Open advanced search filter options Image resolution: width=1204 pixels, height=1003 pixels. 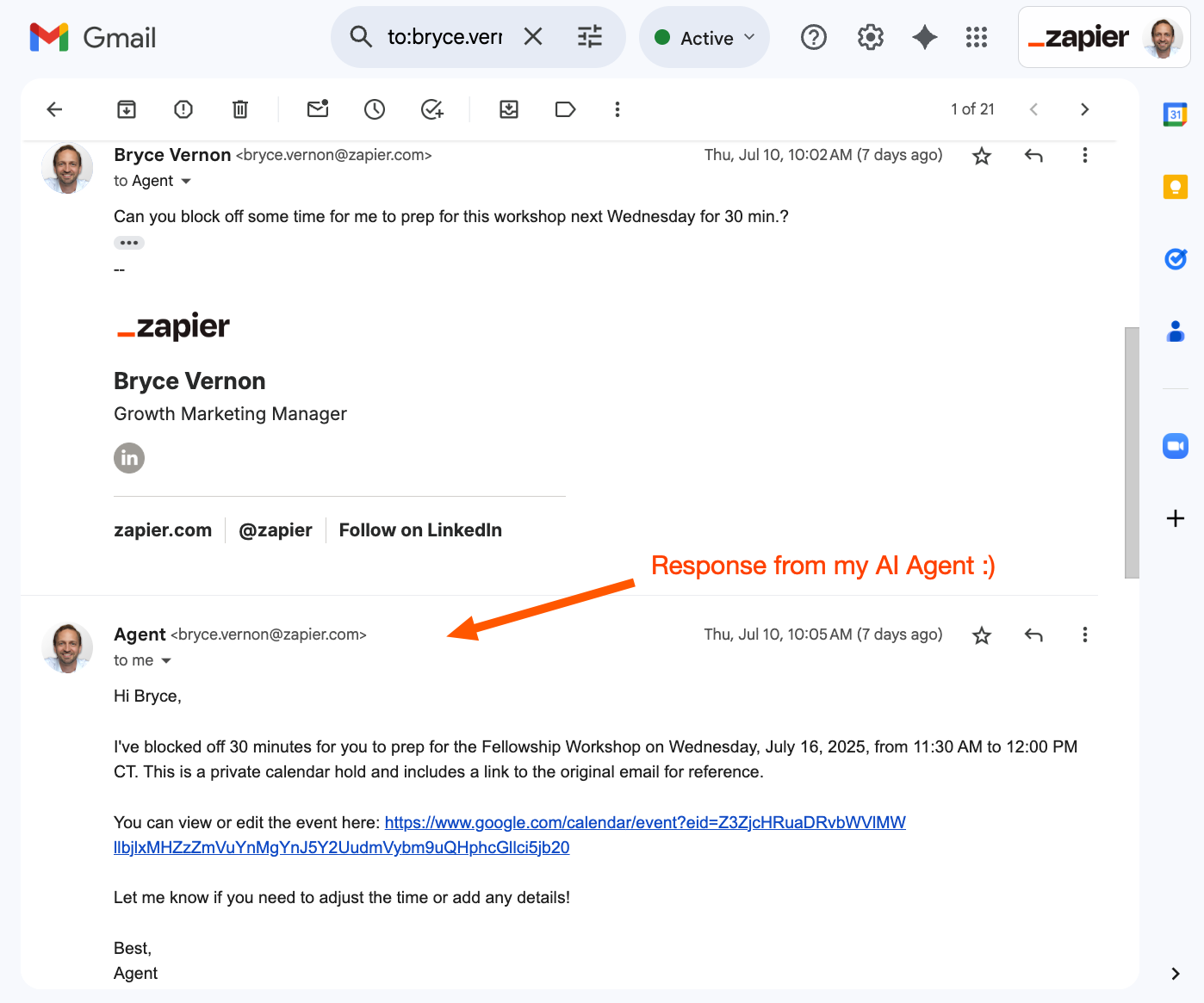(590, 36)
